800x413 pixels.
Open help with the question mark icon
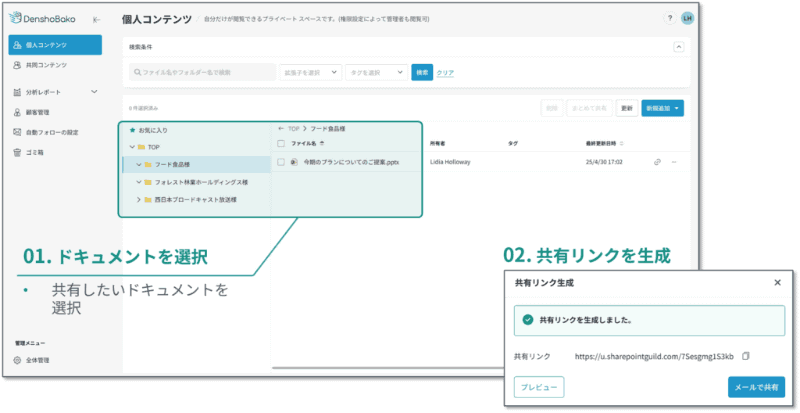pyautogui.click(x=669, y=18)
